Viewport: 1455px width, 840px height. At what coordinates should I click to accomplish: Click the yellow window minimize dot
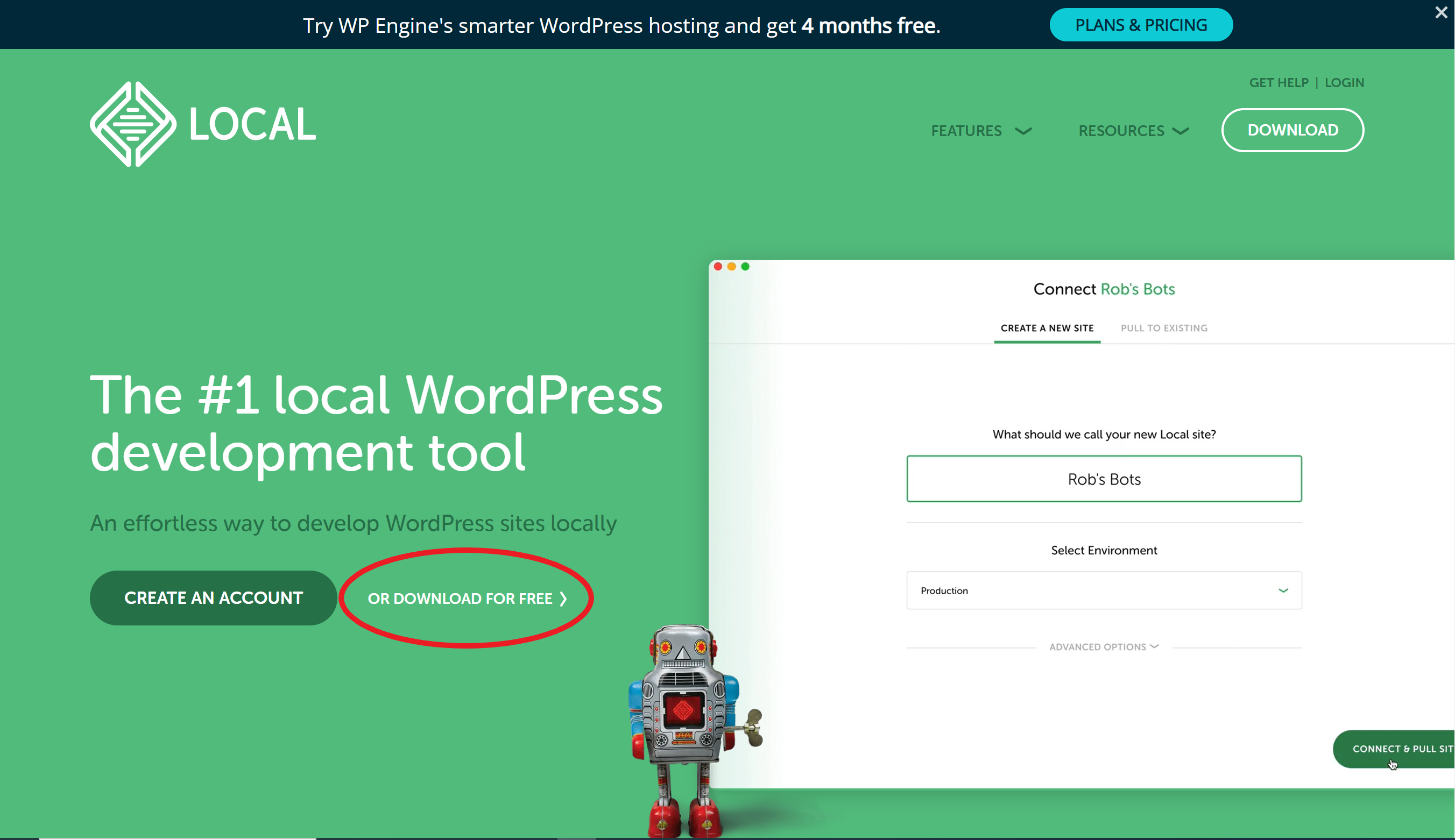(731, 266)
